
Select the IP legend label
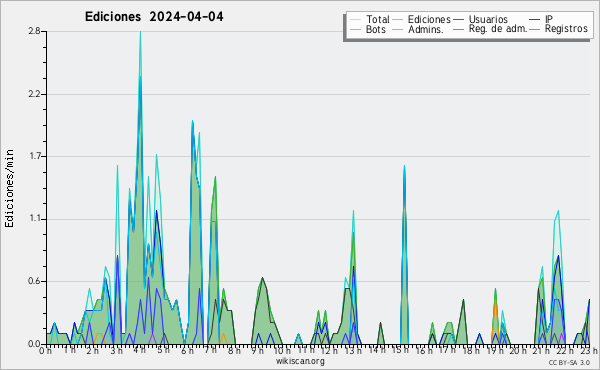click(548, 19)
